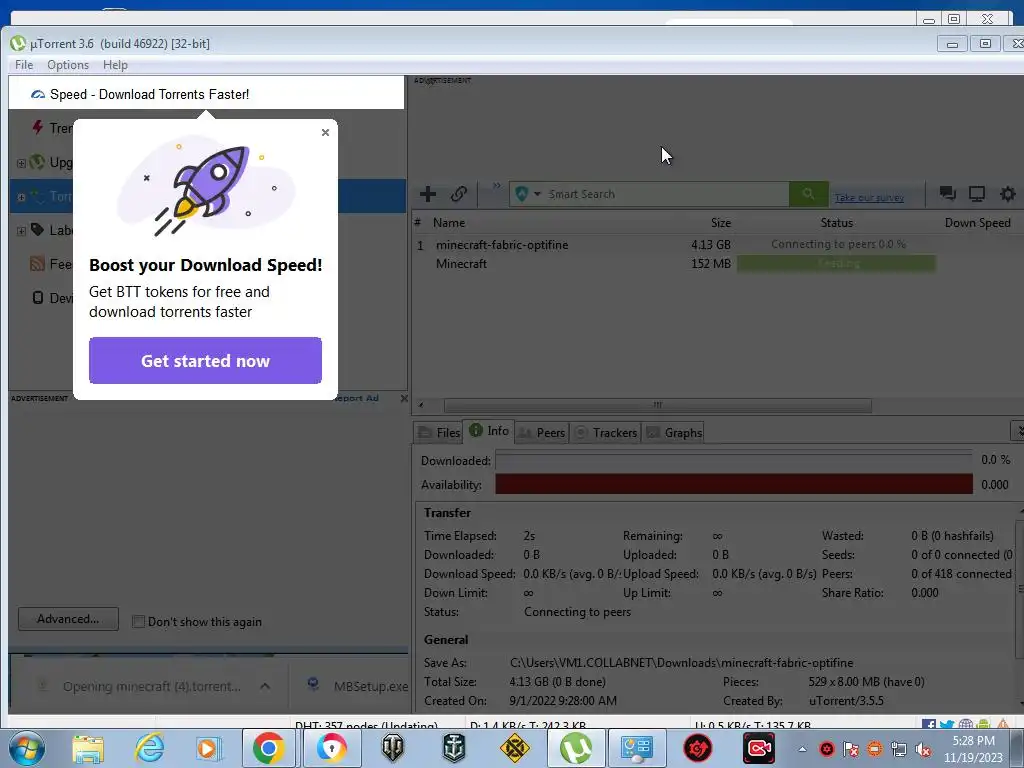Screen dimensions: 1024x768
Task: Click the lightning Trending icon in sidebar
Action: pos(39,127)
